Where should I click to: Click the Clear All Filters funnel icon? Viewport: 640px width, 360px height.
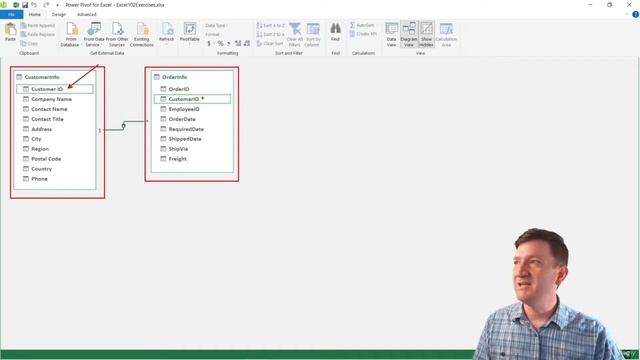pos(295,34)
